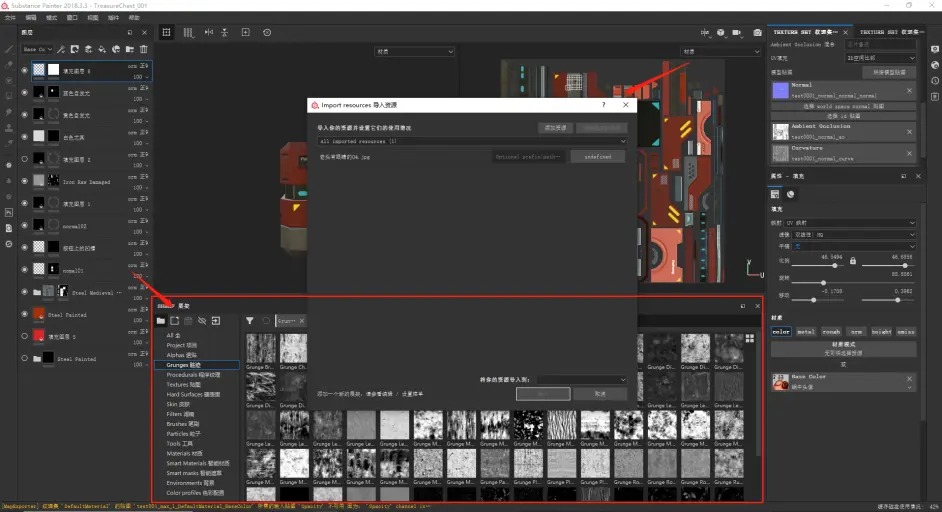Show the hidden bottom Steel Painted folder
Screen dimensions: 942x512
25,358
